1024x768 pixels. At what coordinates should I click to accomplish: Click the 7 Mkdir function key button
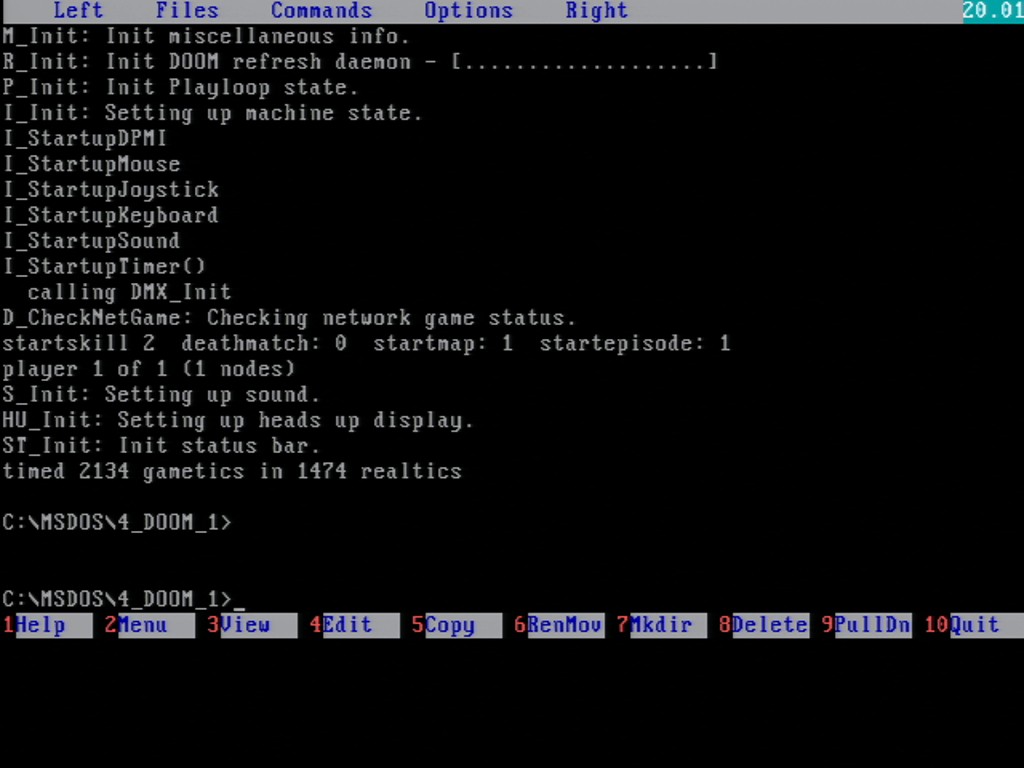click(x=662, y=625)
